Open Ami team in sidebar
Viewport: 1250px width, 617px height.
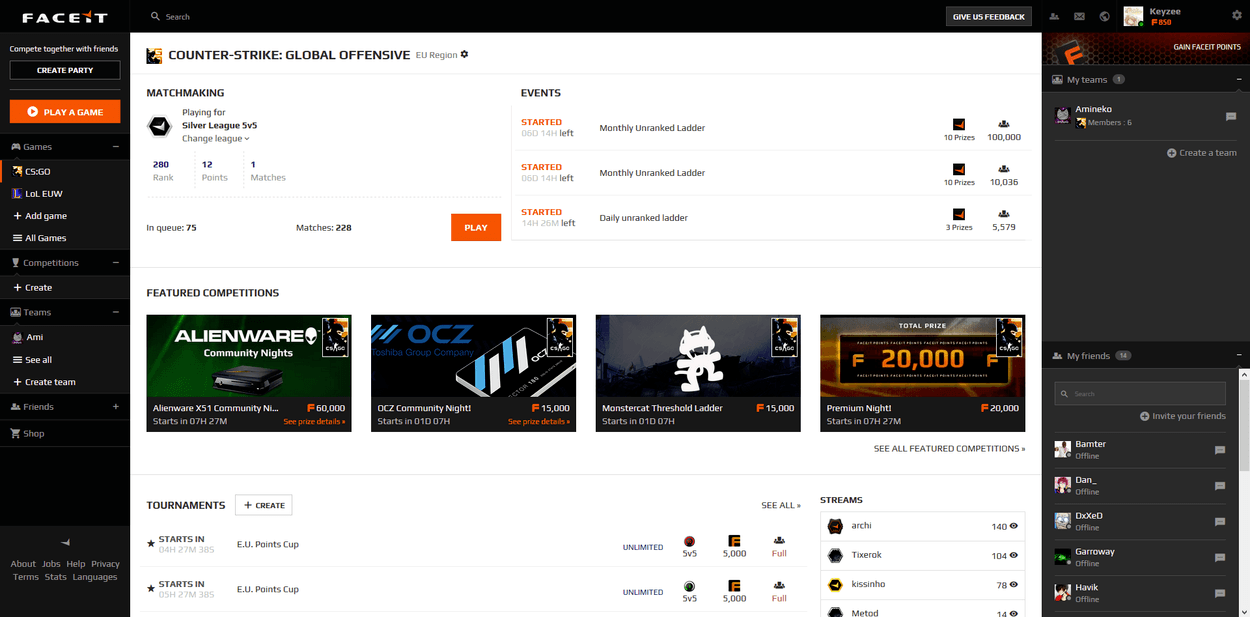pos(65,337)
